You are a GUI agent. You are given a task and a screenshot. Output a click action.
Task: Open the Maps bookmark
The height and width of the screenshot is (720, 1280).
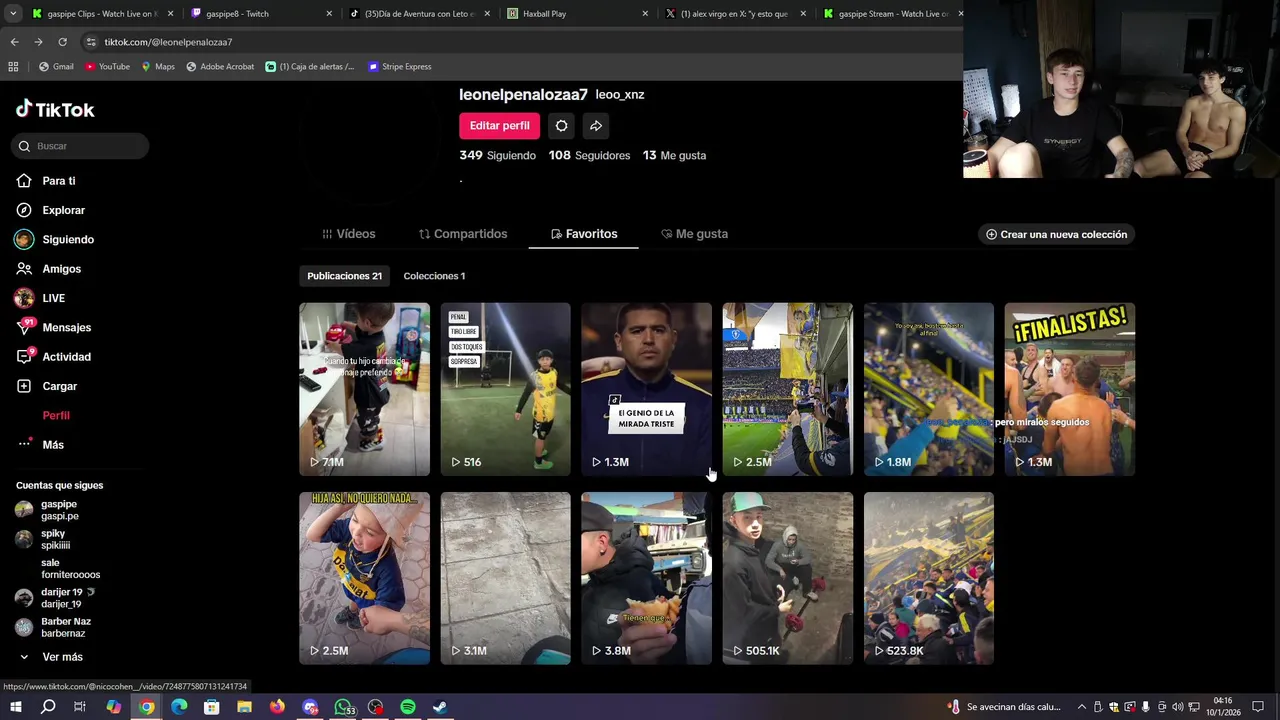158,67
